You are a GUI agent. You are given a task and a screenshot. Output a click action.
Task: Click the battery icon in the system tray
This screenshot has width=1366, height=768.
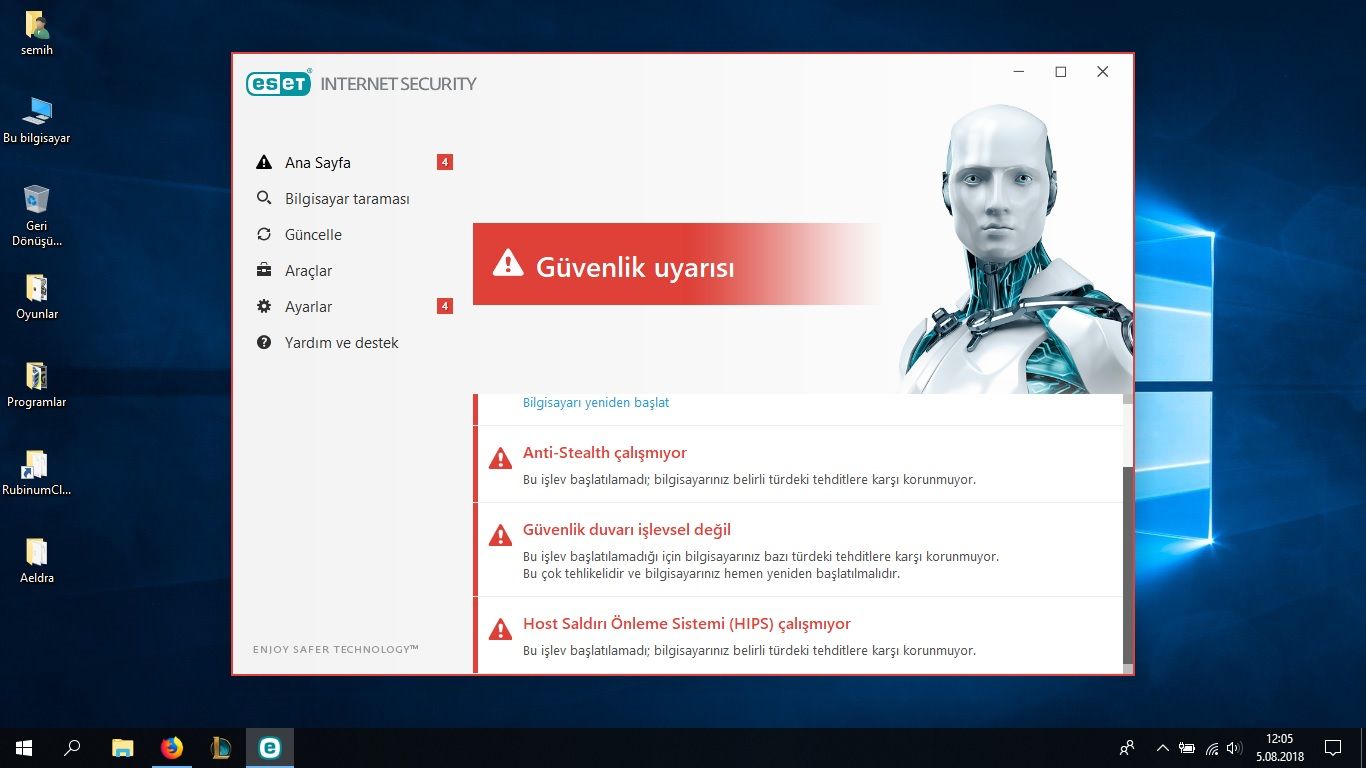[1187, 748]
